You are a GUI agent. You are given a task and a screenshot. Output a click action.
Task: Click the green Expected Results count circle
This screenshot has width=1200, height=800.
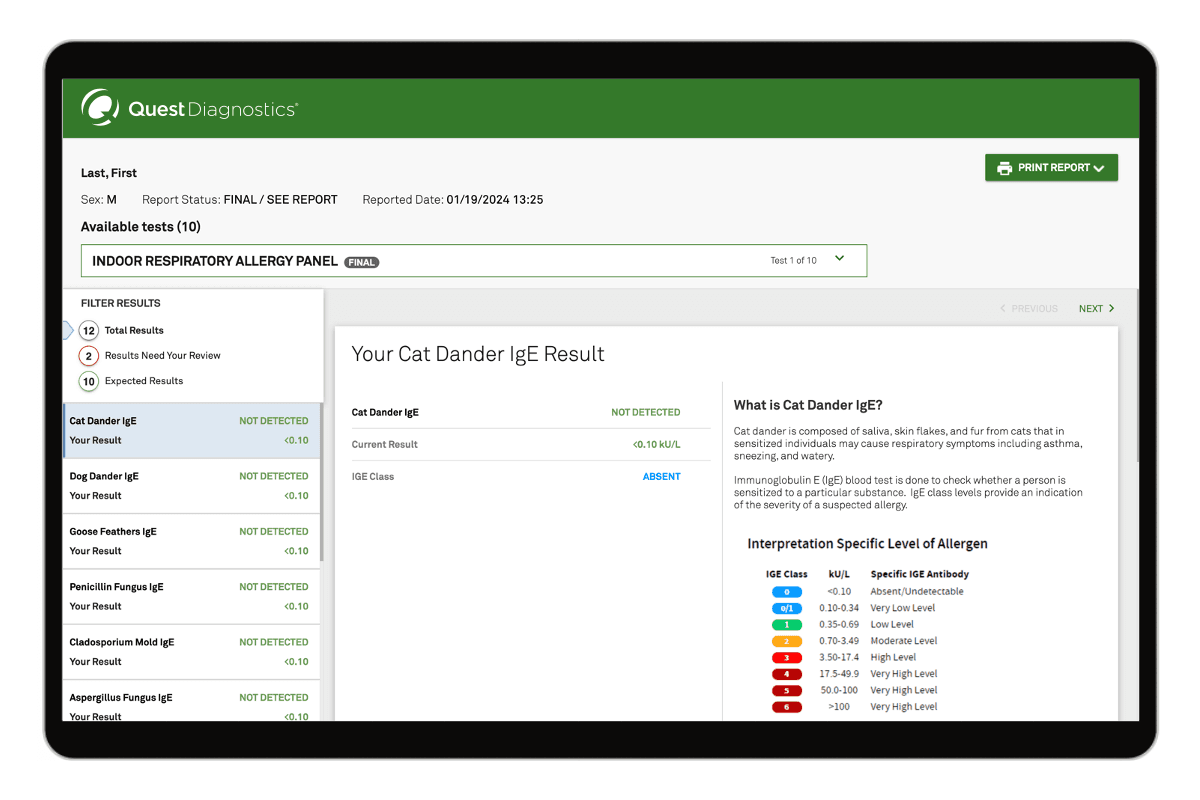click(x=89, y=381)
